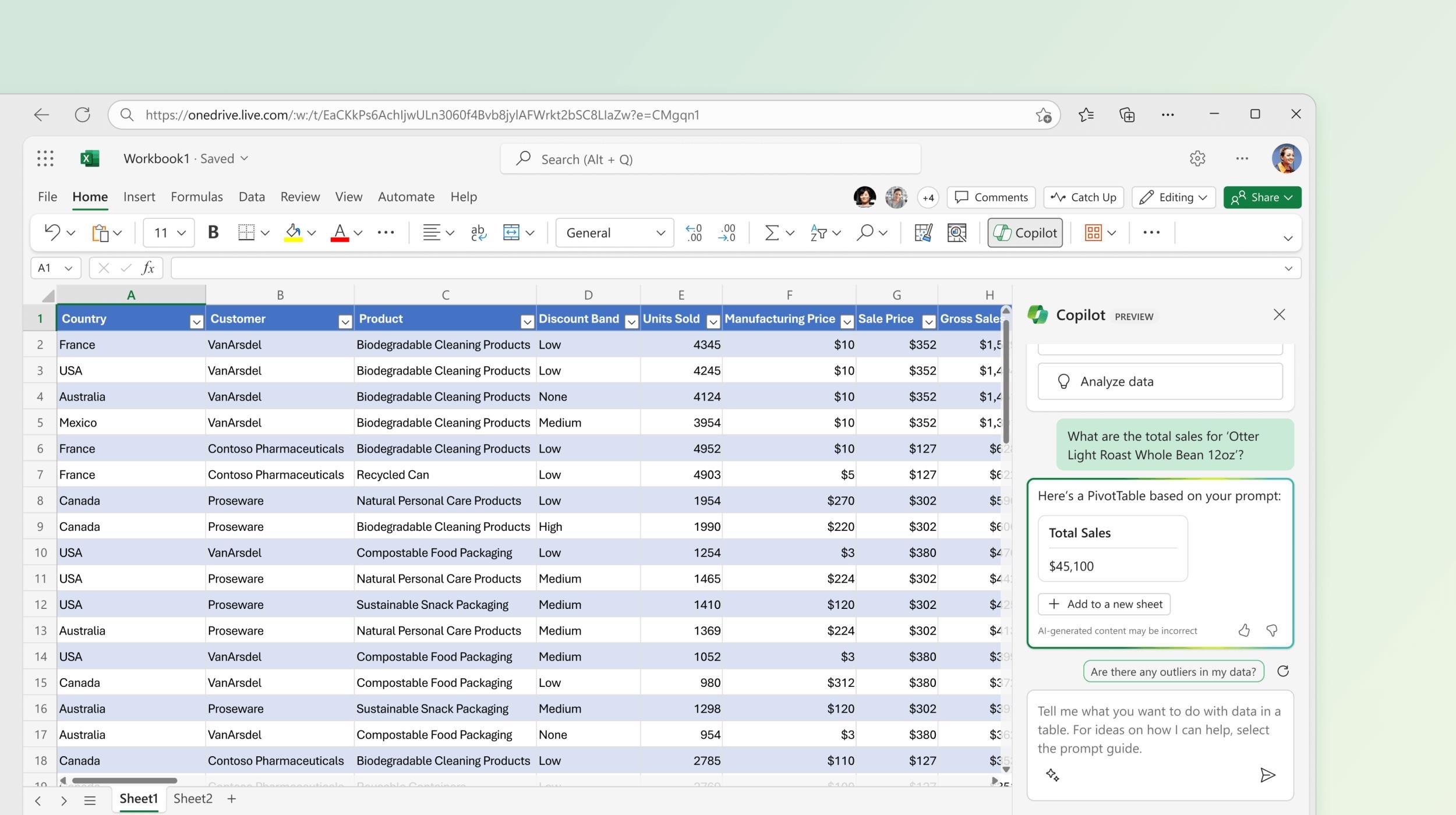Image resolution: width=1456 pixels, height=815 pixels.
Task: Select the Home tab in the ribbon
Action: tap(89, 197)
